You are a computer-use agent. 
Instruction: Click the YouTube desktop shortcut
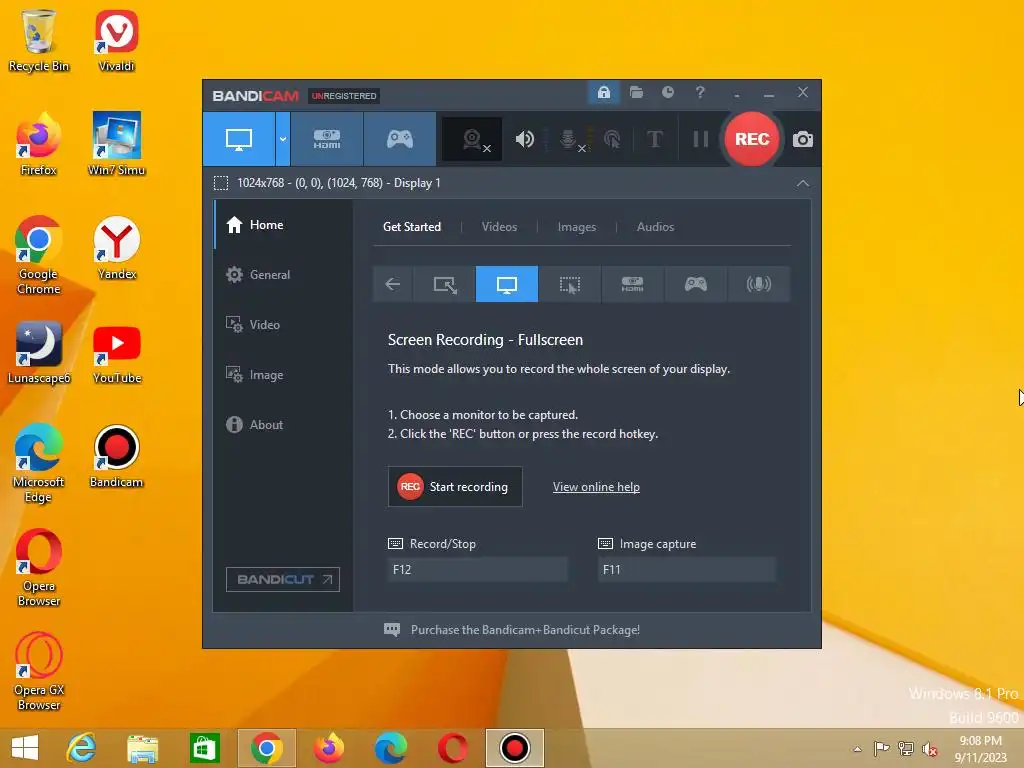coord(116,353)
